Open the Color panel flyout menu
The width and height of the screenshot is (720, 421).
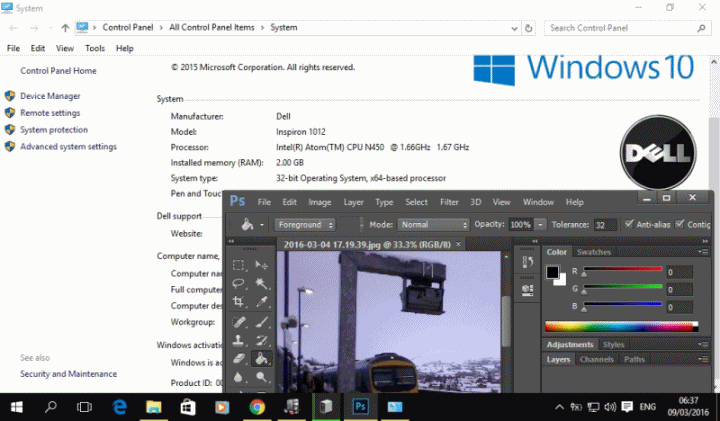[x=703, y=252]
